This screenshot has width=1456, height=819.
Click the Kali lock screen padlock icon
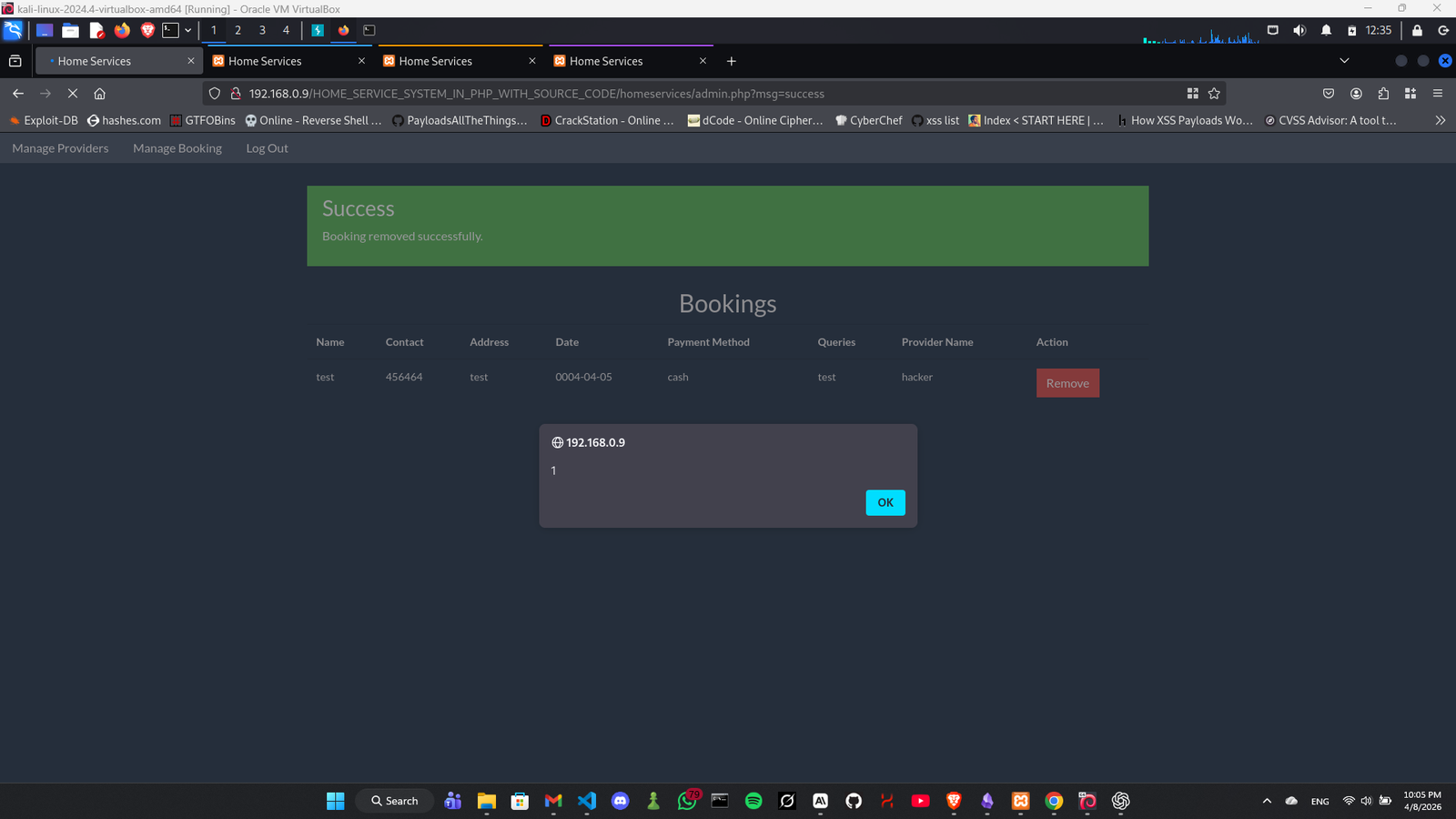[x=1417, y=30]
